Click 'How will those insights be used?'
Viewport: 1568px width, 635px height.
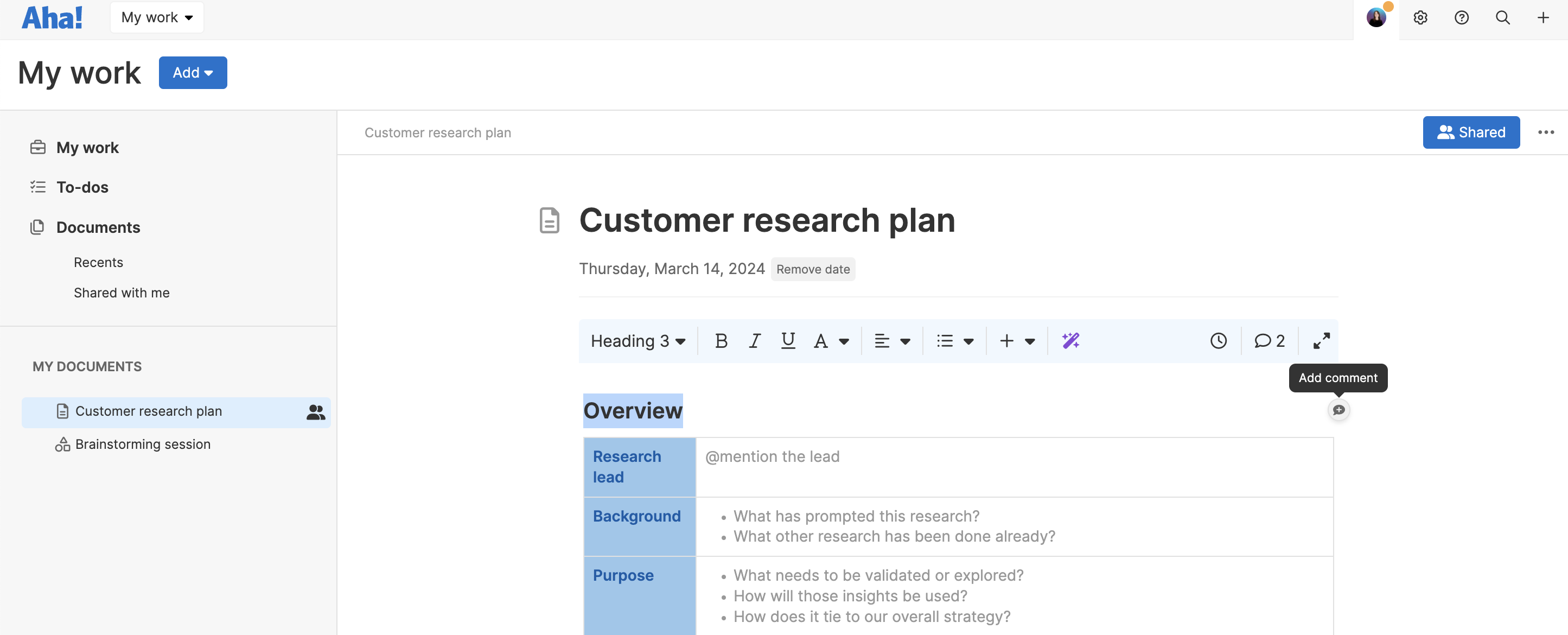tap(850, 595)
